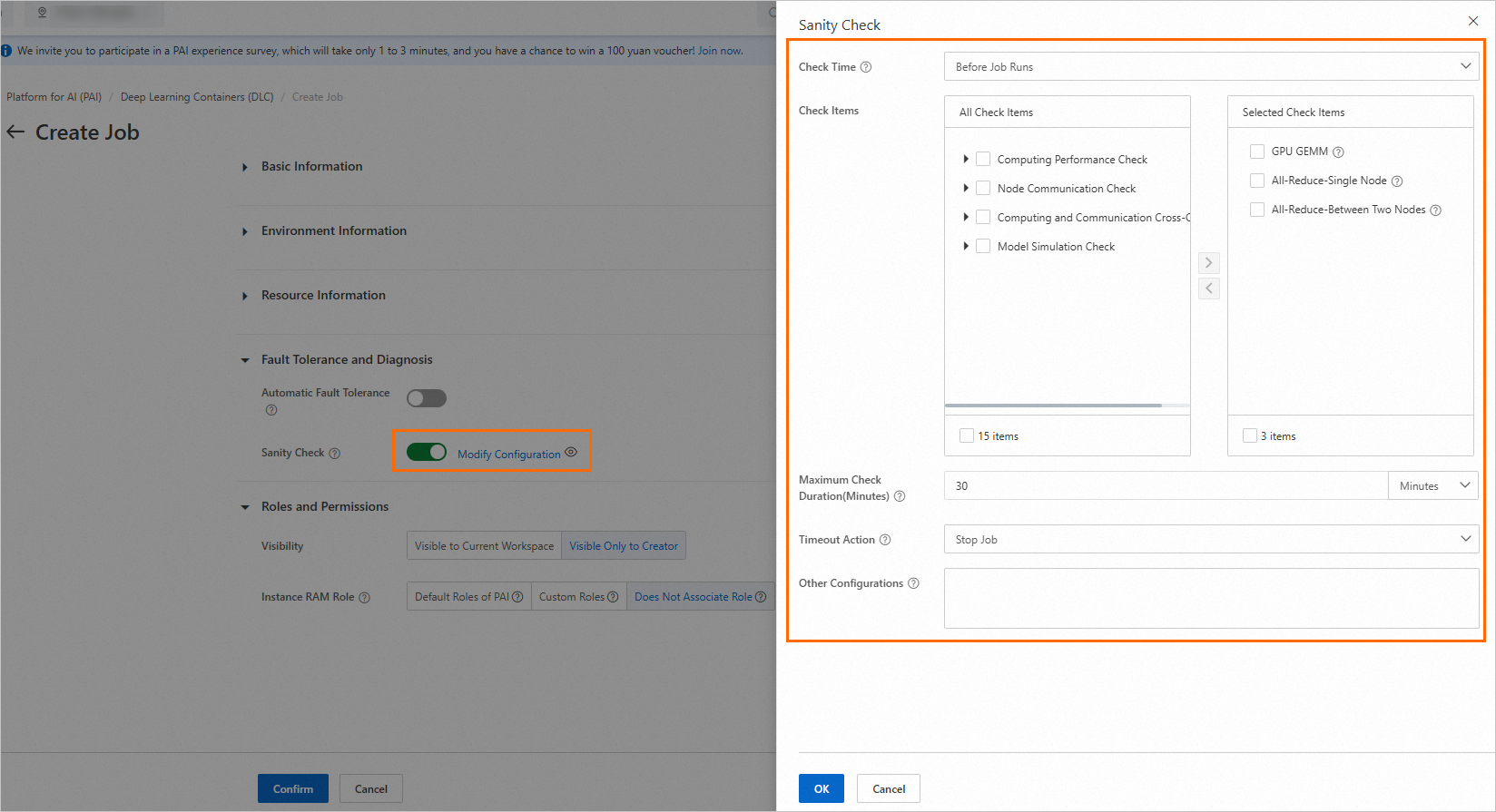Select Visible to Current Workspace option
The height and width of the screenshot is (812, 1496).
484,546
